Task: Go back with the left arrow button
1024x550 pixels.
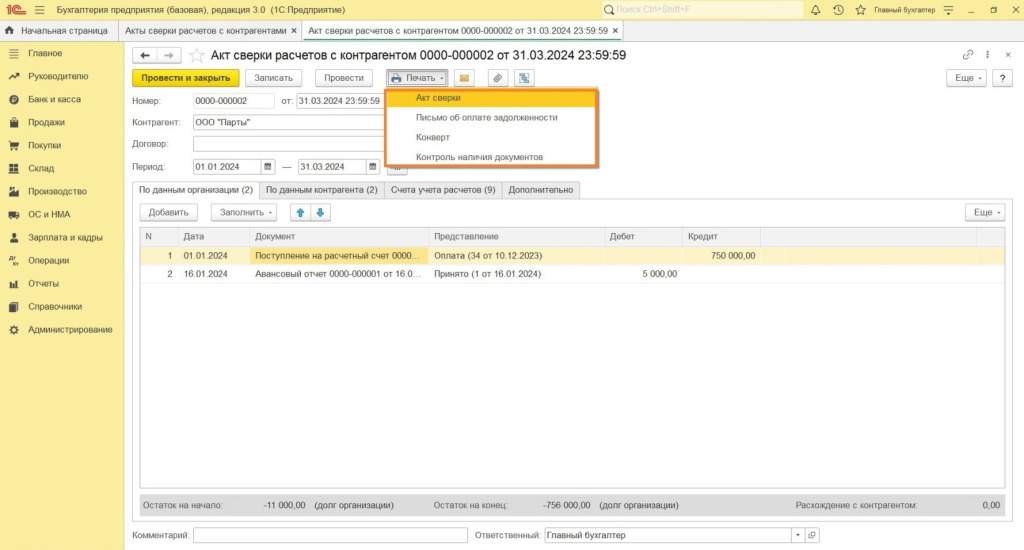Action: click(145, 56)
